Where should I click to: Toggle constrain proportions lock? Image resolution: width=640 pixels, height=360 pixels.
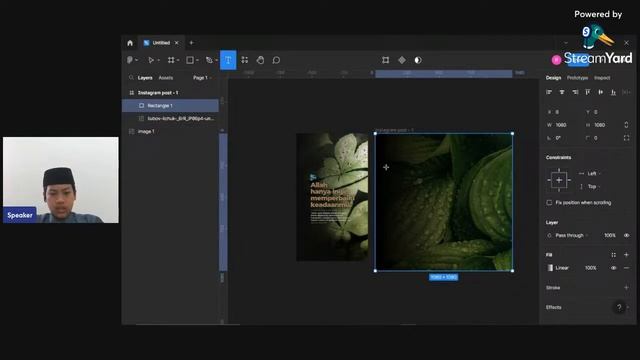tap(627, 125)
